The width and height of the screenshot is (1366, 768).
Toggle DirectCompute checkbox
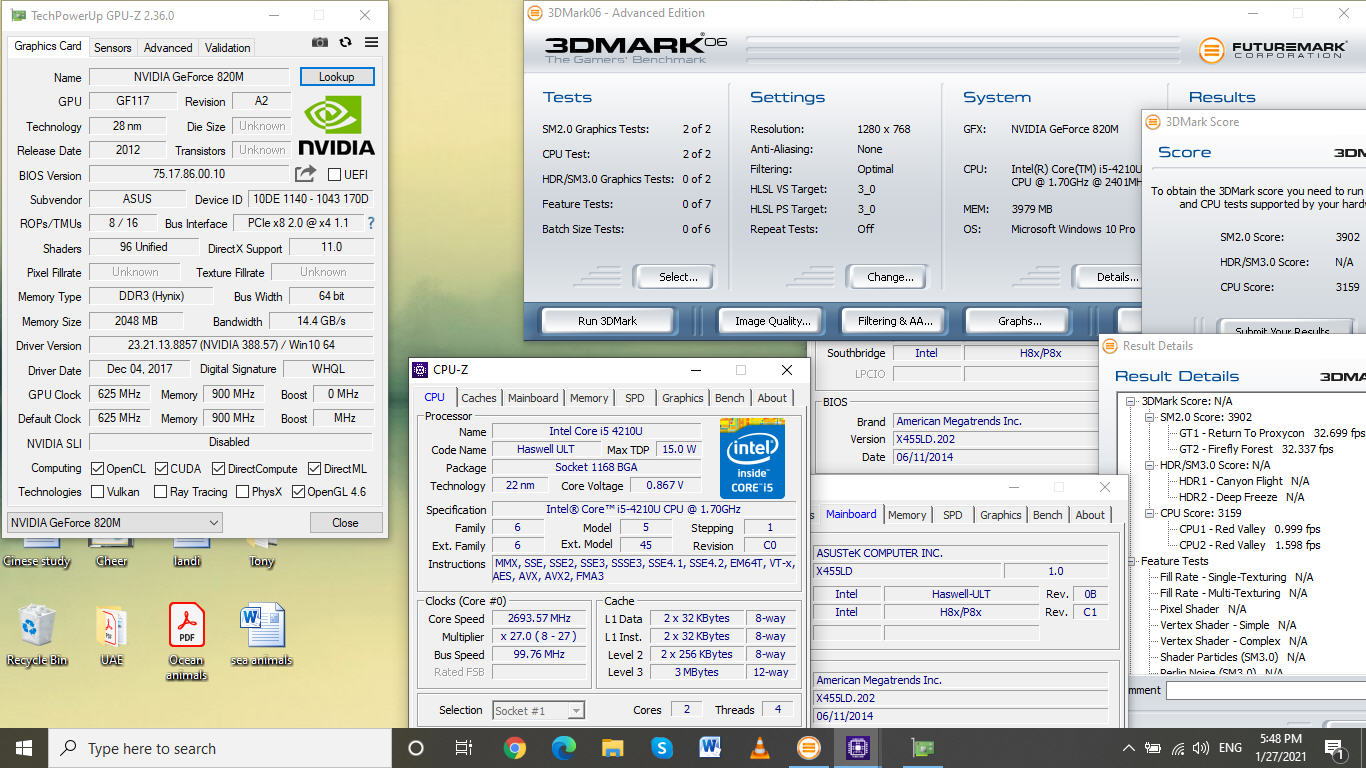(217, 468)
